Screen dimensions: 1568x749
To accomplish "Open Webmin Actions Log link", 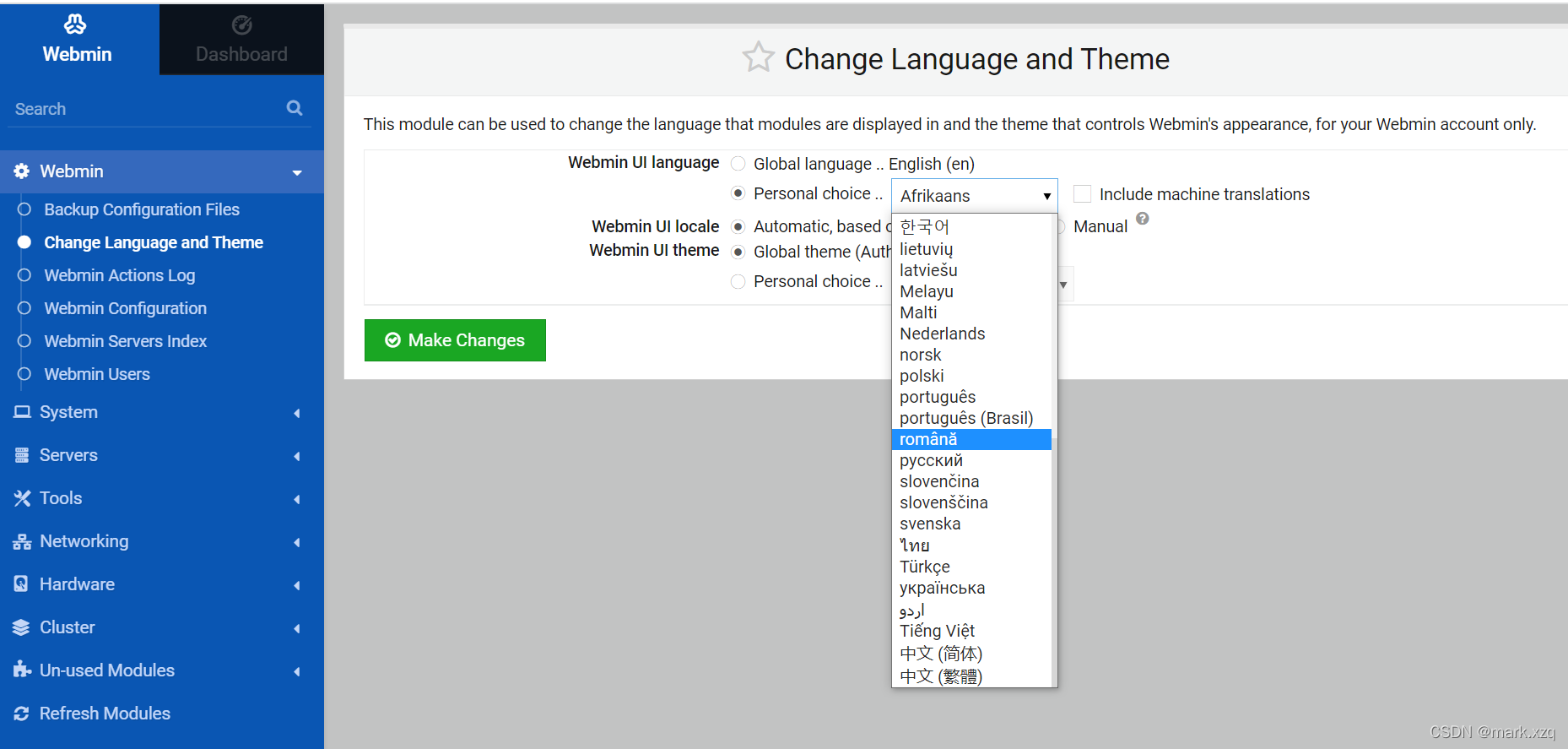I will (x=120, y=275).
